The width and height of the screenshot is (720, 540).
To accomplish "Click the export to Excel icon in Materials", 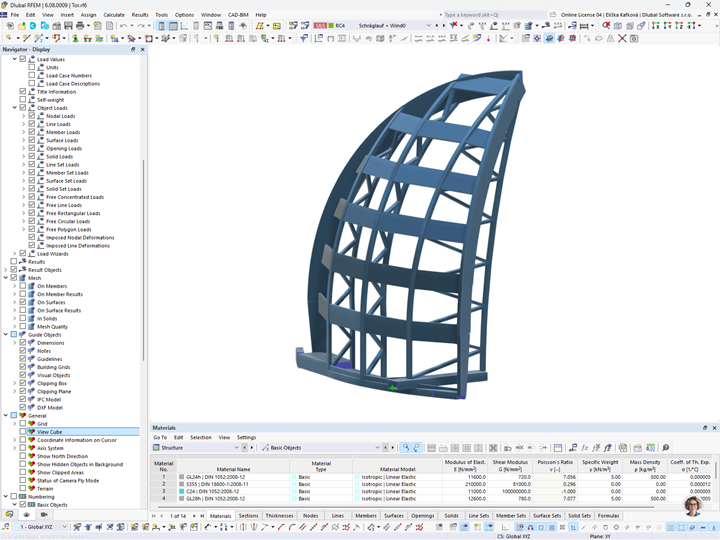I will coord(623,448).
